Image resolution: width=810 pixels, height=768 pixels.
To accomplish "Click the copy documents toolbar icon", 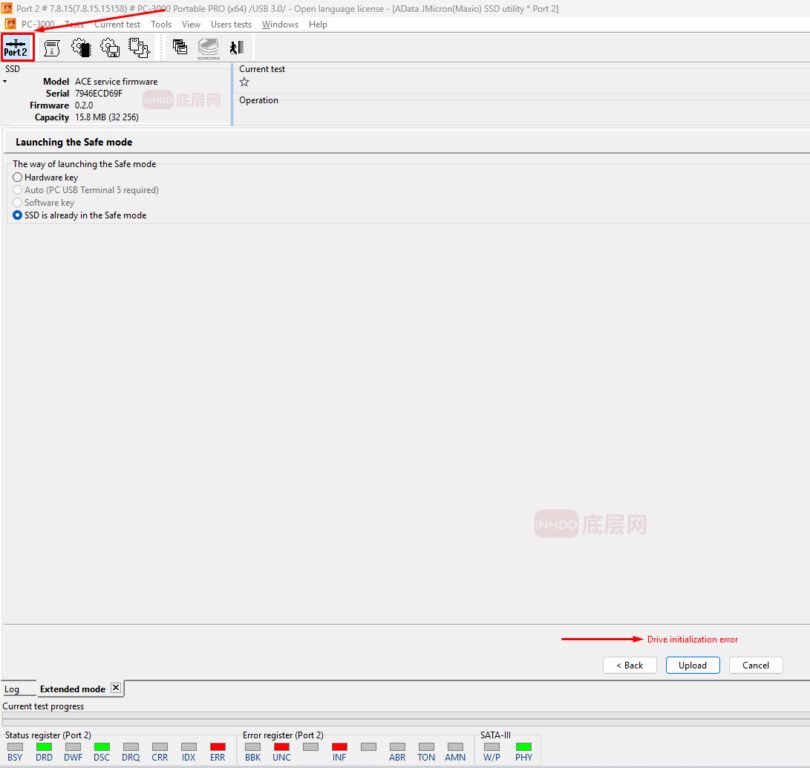I will click(139, 47).
